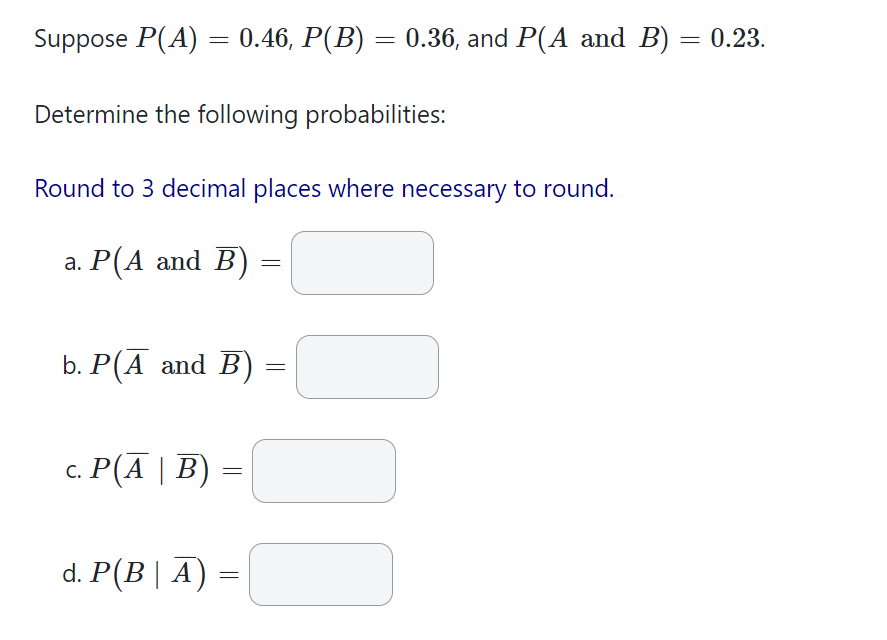This screenshot has height=640, width=887.
Task: Click inside the empty box for question d
Action: click(321, 574)
